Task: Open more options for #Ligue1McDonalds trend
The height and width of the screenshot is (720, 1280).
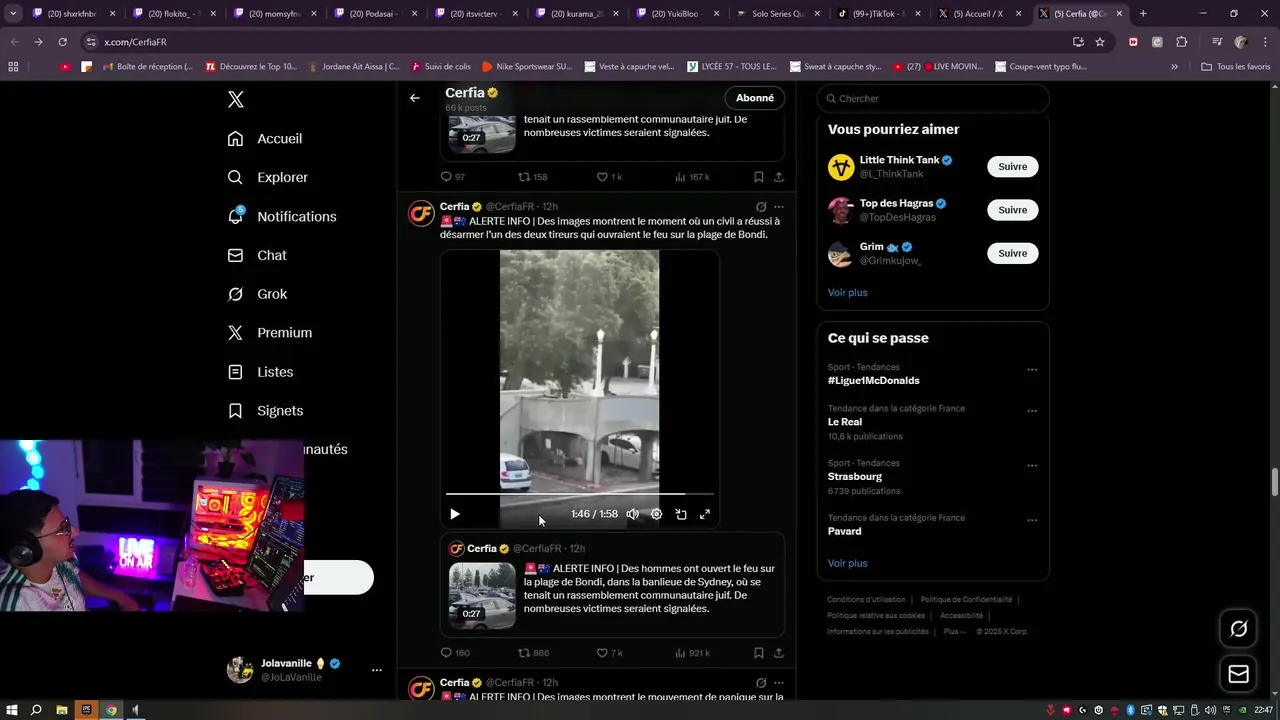Action: [1032, 370]
